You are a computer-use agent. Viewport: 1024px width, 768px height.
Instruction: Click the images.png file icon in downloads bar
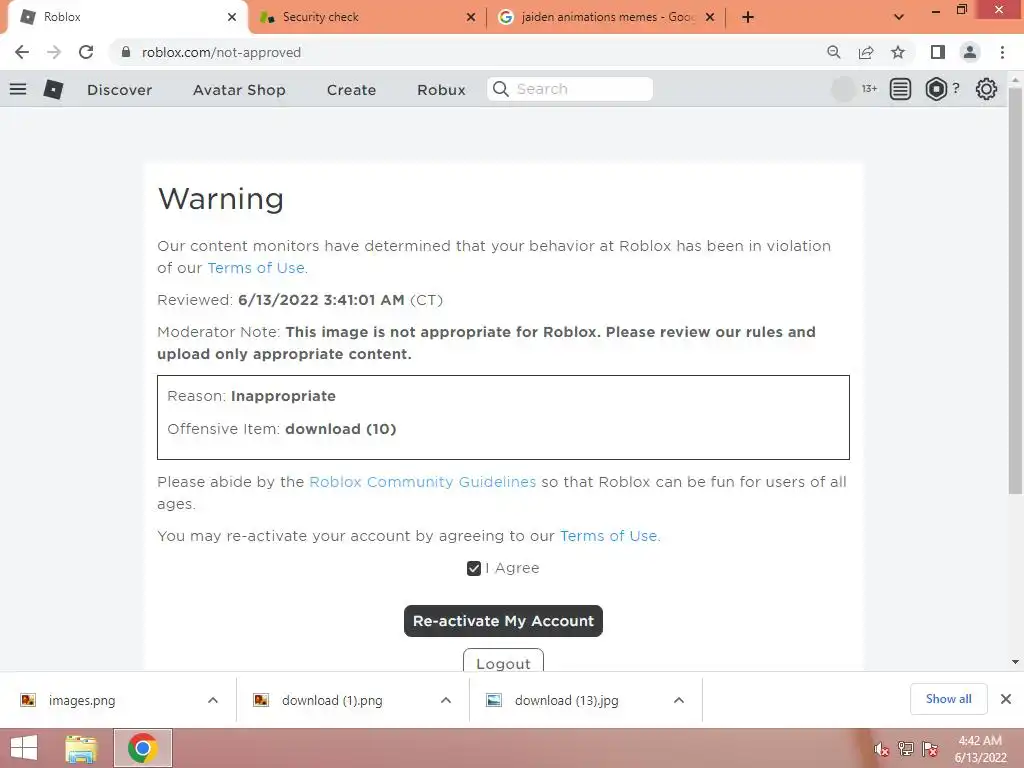click(28, 700)
